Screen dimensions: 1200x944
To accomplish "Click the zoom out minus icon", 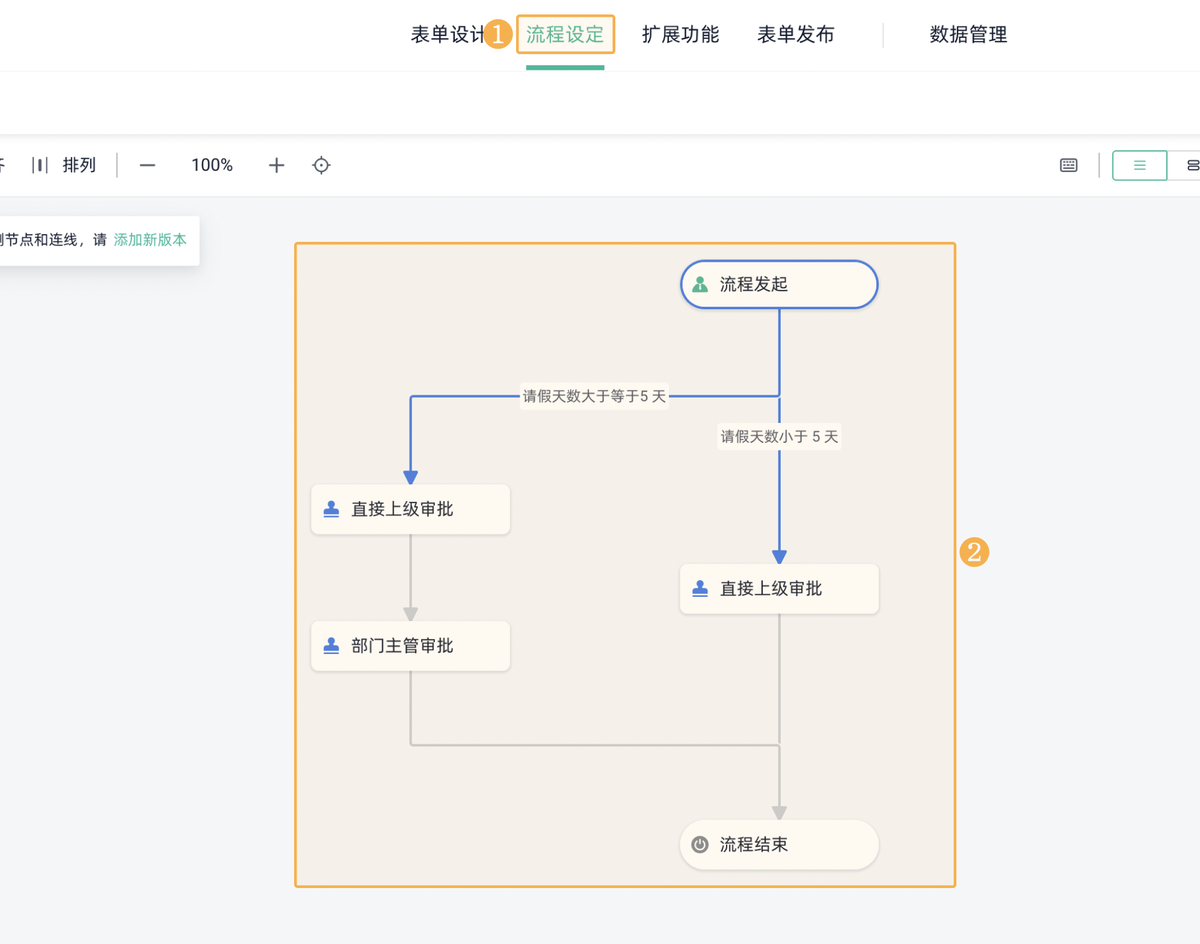I will pos(147,165).
